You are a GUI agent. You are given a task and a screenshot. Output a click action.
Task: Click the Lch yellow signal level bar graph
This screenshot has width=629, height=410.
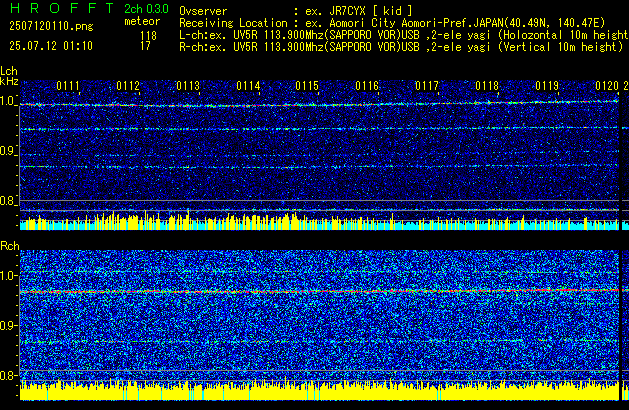point(319,221)
